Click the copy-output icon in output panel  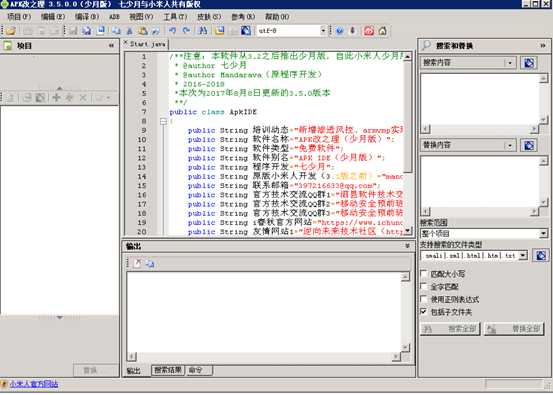pos(150,263)
